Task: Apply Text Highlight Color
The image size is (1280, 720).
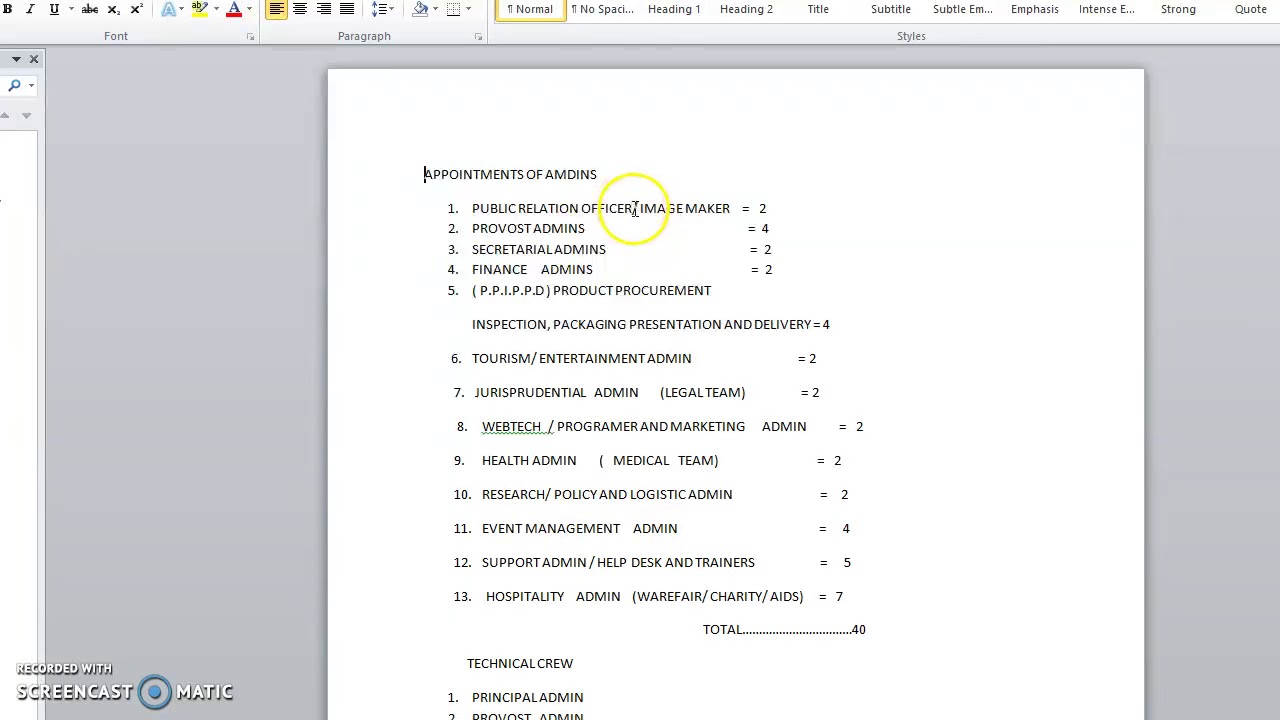Action: pos(199,9)
